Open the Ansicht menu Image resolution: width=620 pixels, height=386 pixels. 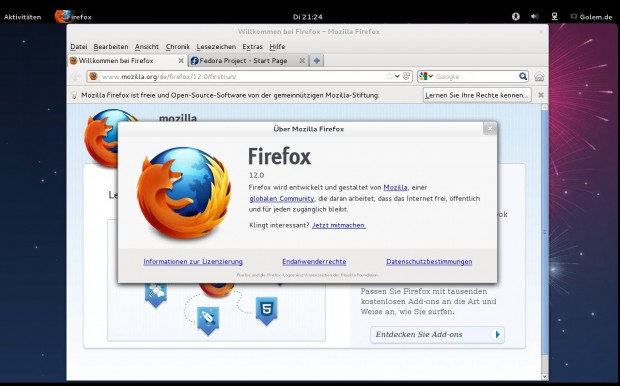[147, 47]
